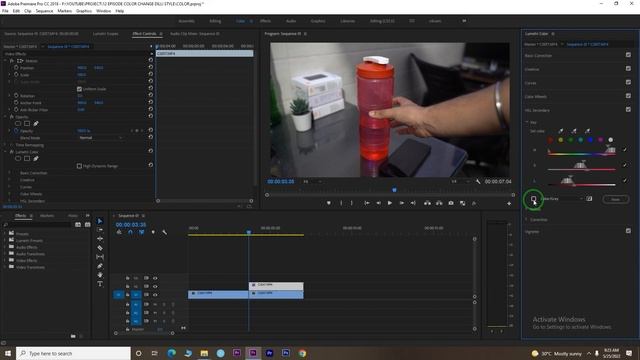The height and width of the screenshot is (360, 640).
Task: Expand the Correction section in Lumetri
Action: [527, 220]
